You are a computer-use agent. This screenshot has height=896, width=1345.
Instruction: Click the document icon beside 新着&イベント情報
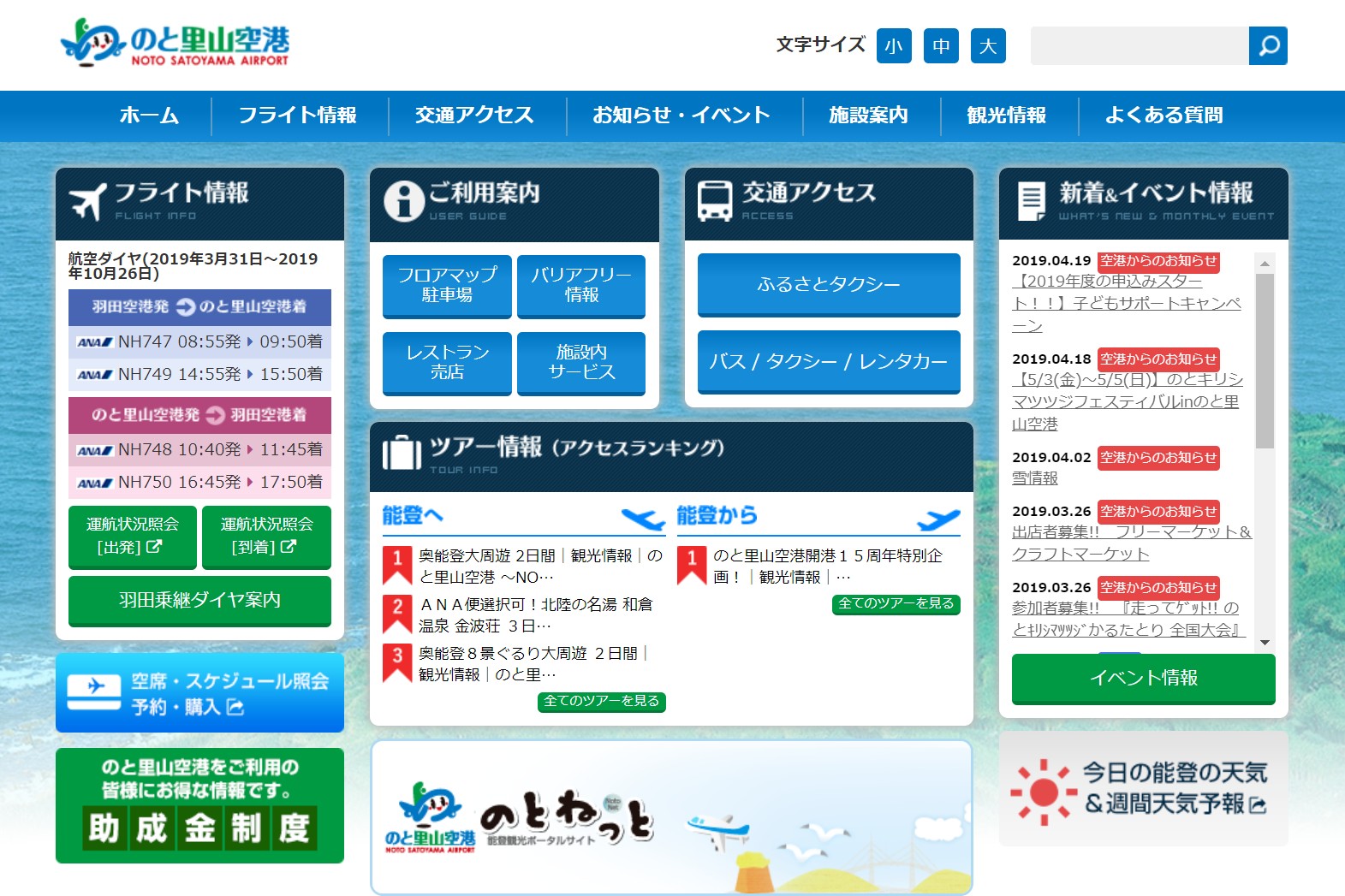[x=1031, y=201]
